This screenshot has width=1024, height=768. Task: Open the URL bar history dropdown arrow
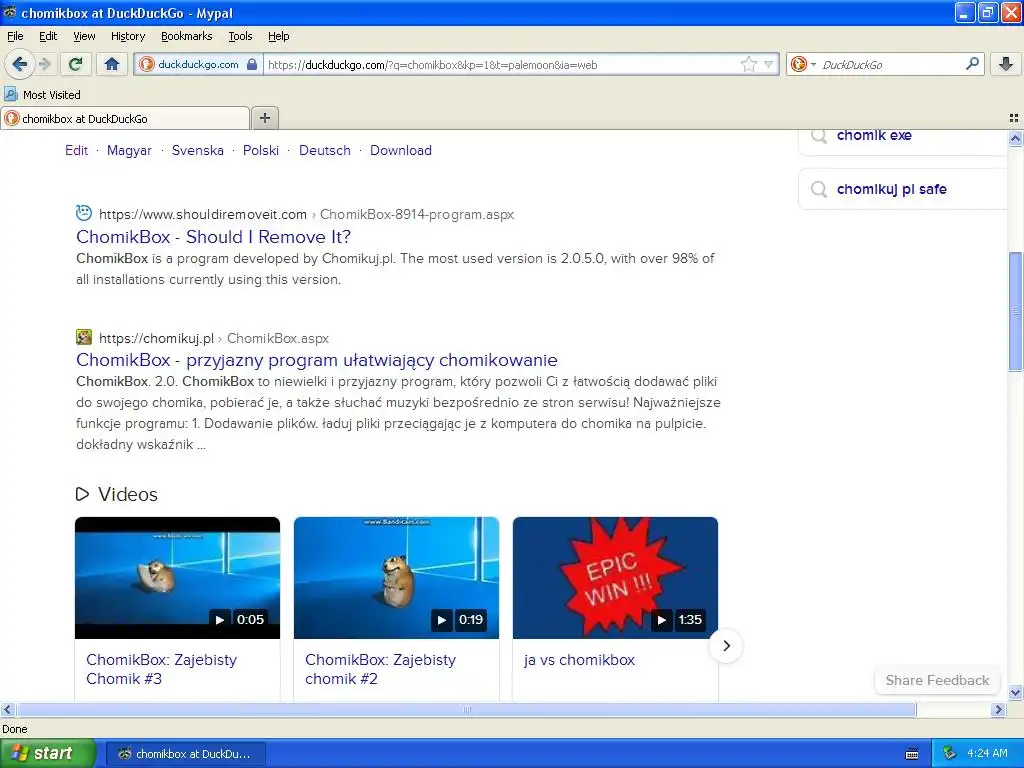coord(769,64)
